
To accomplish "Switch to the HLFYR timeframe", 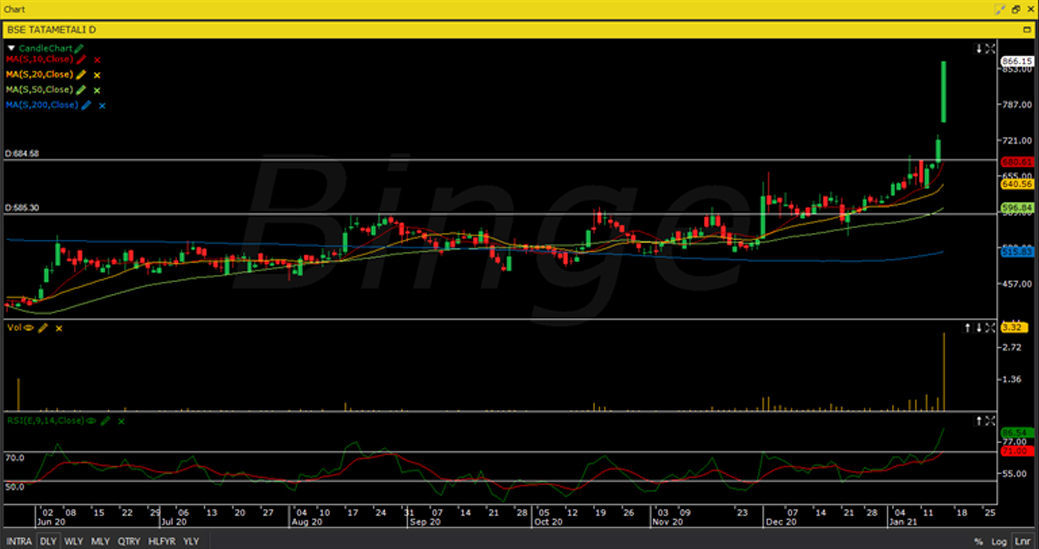I will [x=162, y=541].
